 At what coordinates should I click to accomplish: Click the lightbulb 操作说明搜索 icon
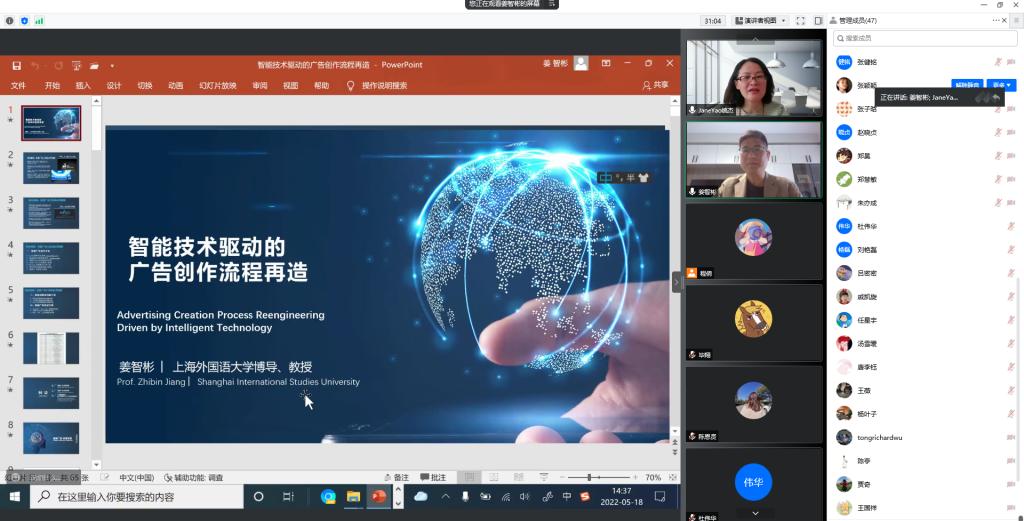(350, 86)
